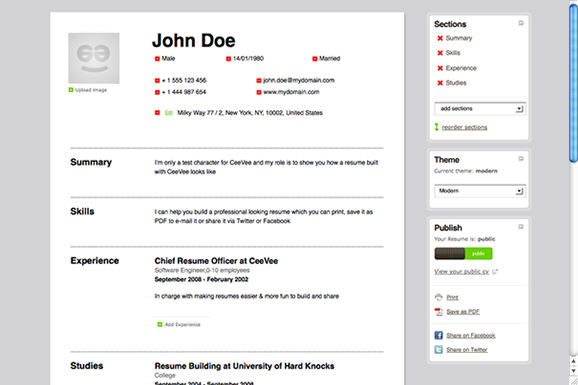The width and height of the screenshot is (578, 385).
Task: Open the add sections dropdown
Action: [480, 109]
